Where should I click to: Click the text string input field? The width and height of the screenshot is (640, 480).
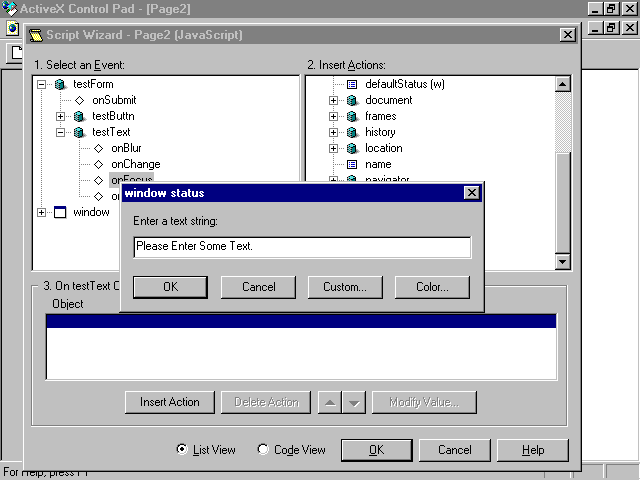coord(301,247)
